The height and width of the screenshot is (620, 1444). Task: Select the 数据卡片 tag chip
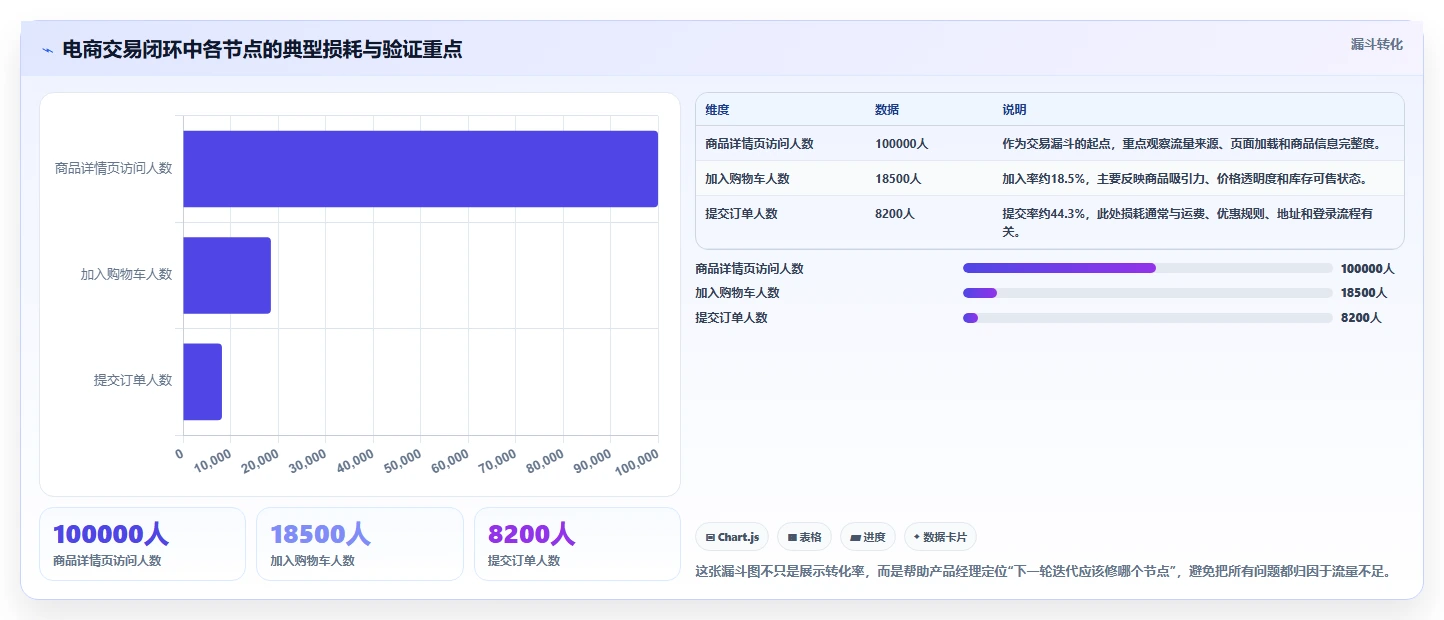pos(940,537)
